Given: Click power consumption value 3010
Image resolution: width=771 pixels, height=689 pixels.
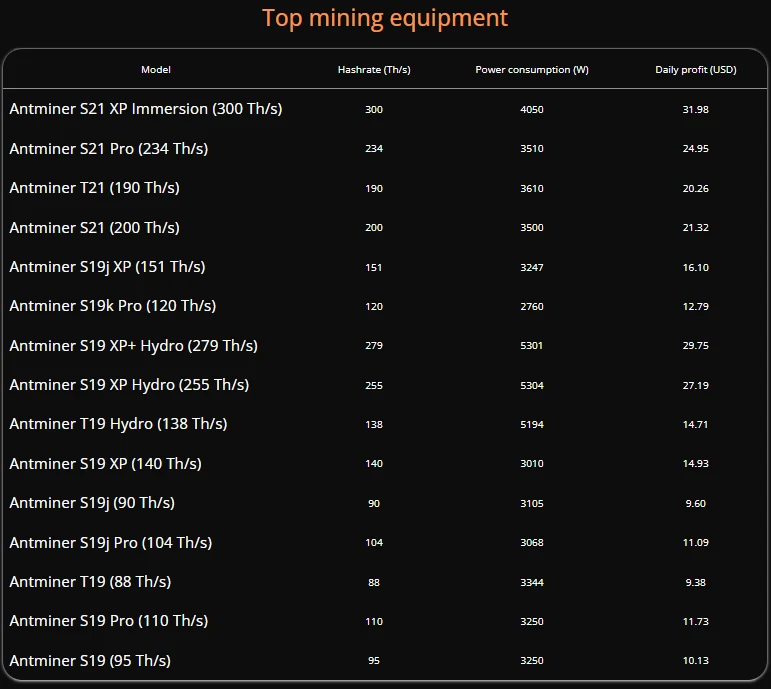Looking at the screenshot, I should 532,464.
